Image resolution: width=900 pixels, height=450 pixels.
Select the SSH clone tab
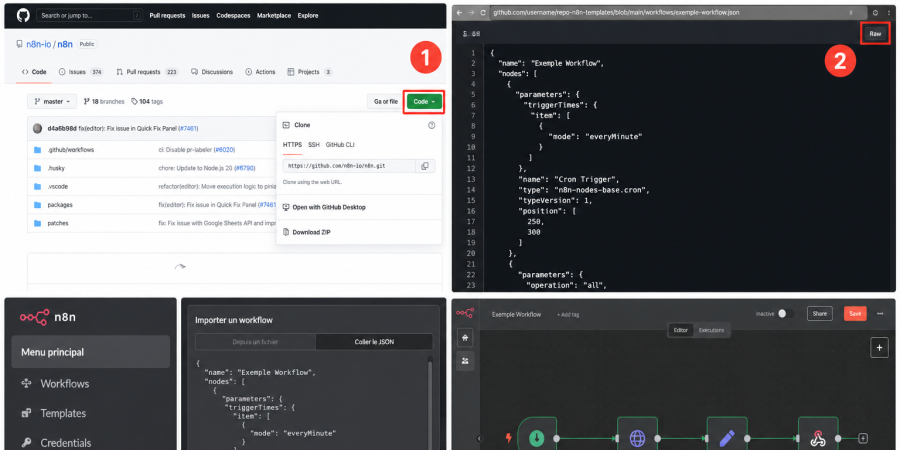click(314, 145)
